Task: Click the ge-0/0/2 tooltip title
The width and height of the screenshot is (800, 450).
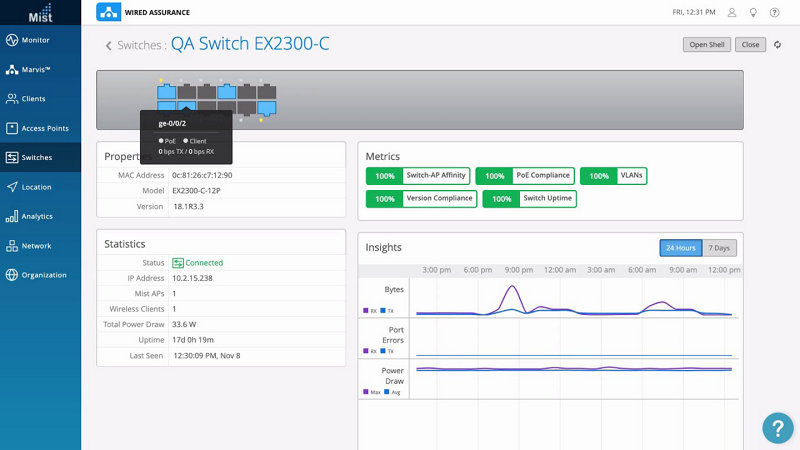Action: coord(172,123)
